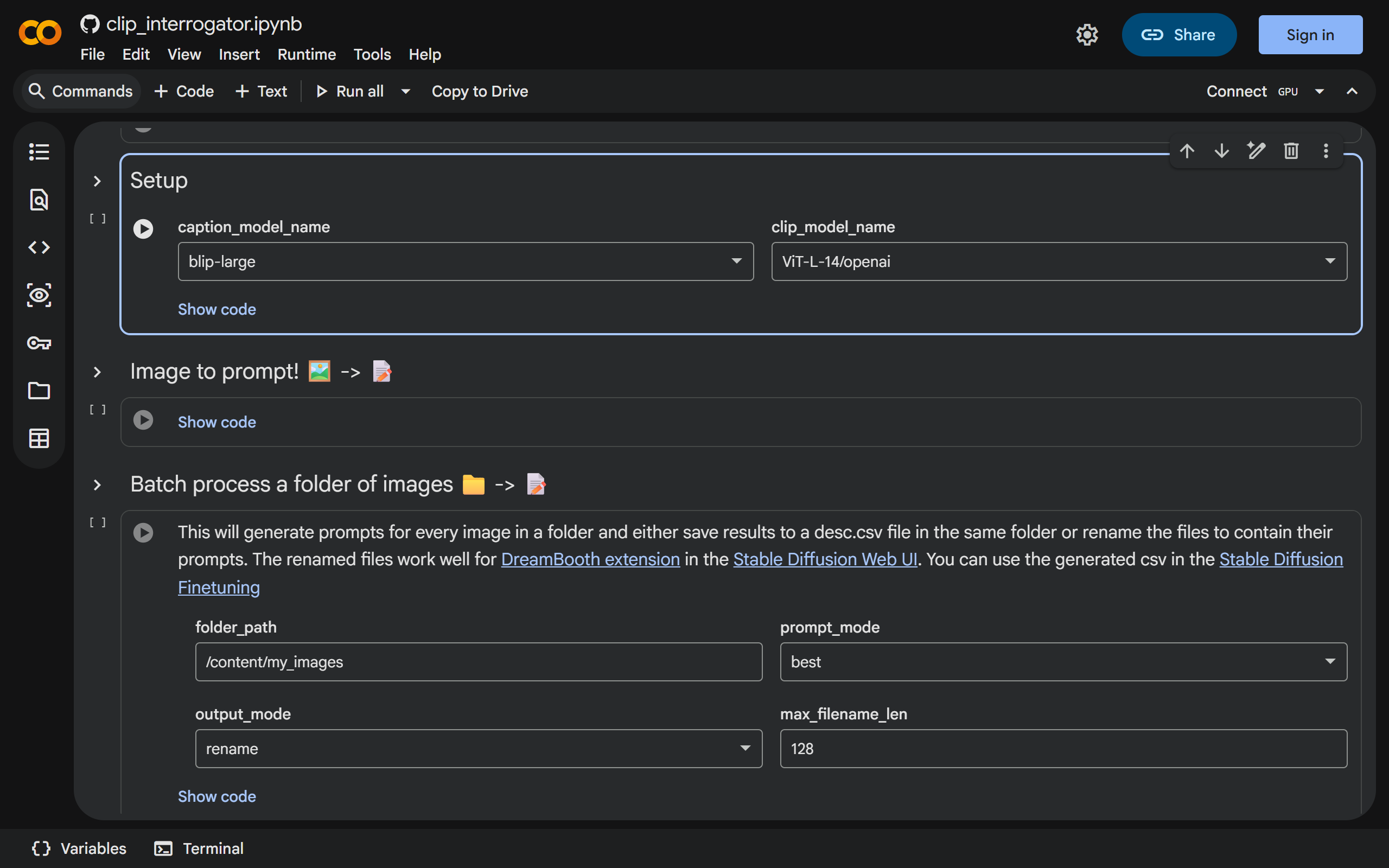The width and height of the screenshot is (1389, 868).
Task: Show code for Batch process cell
Action: coord(217,796)
